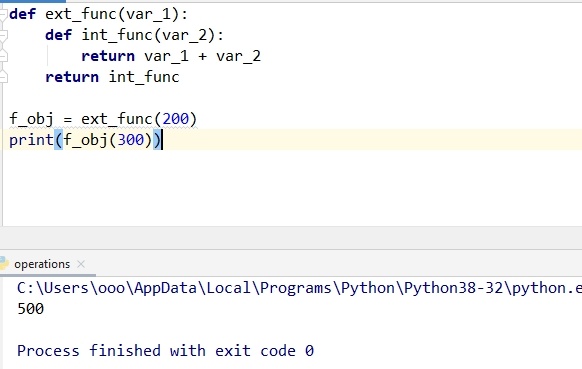This screenshot has width=582, height=369.
Task: Click the gray splitter bar above run panel
Action: click(x=291, y=238)
